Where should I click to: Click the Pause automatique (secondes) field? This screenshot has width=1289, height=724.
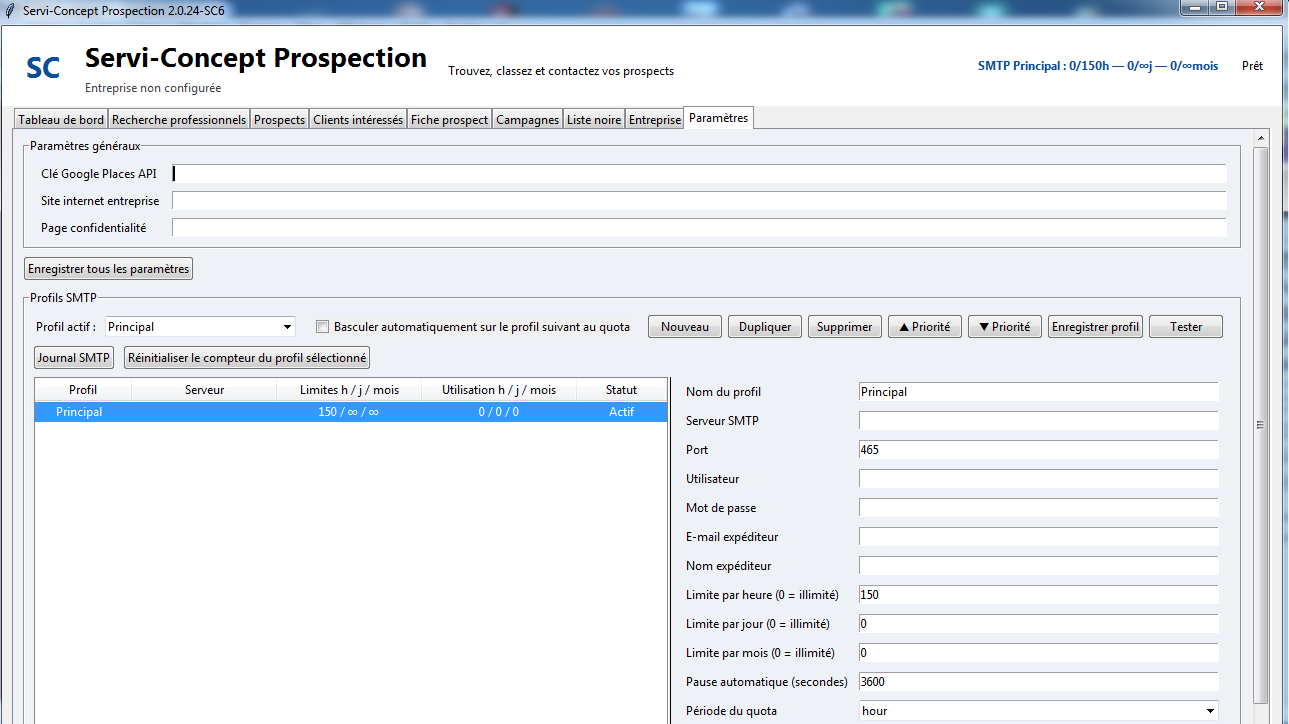coord(1038,682)
